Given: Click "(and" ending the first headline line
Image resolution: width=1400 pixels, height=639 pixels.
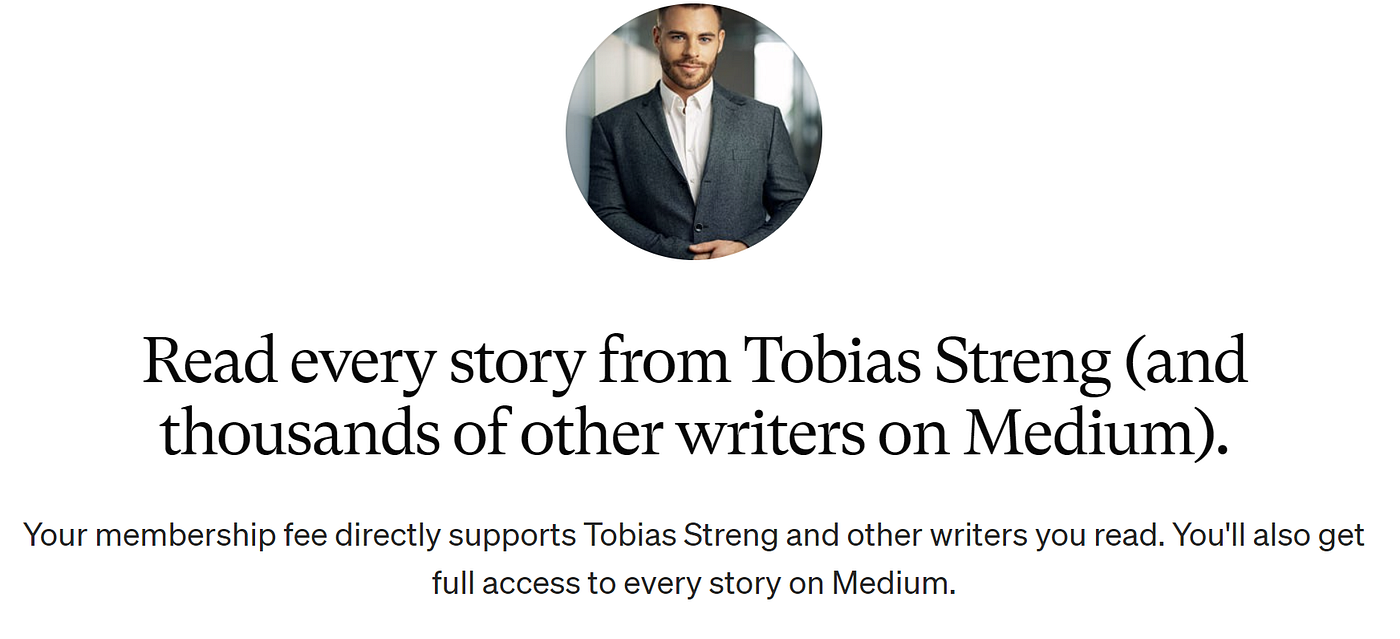Looking at the screenshot, I should [x=1187, y=362].
